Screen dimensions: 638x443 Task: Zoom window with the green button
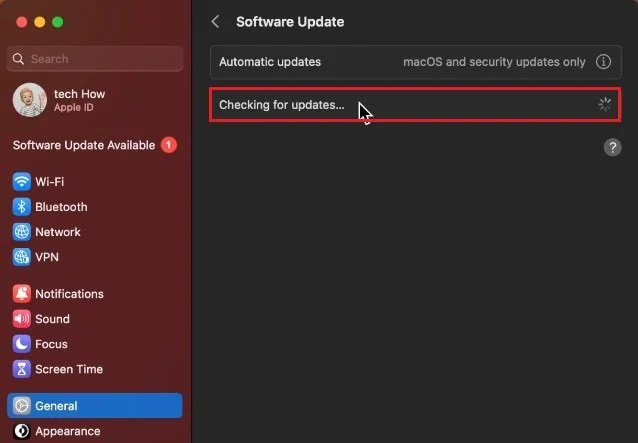(58, 22)
